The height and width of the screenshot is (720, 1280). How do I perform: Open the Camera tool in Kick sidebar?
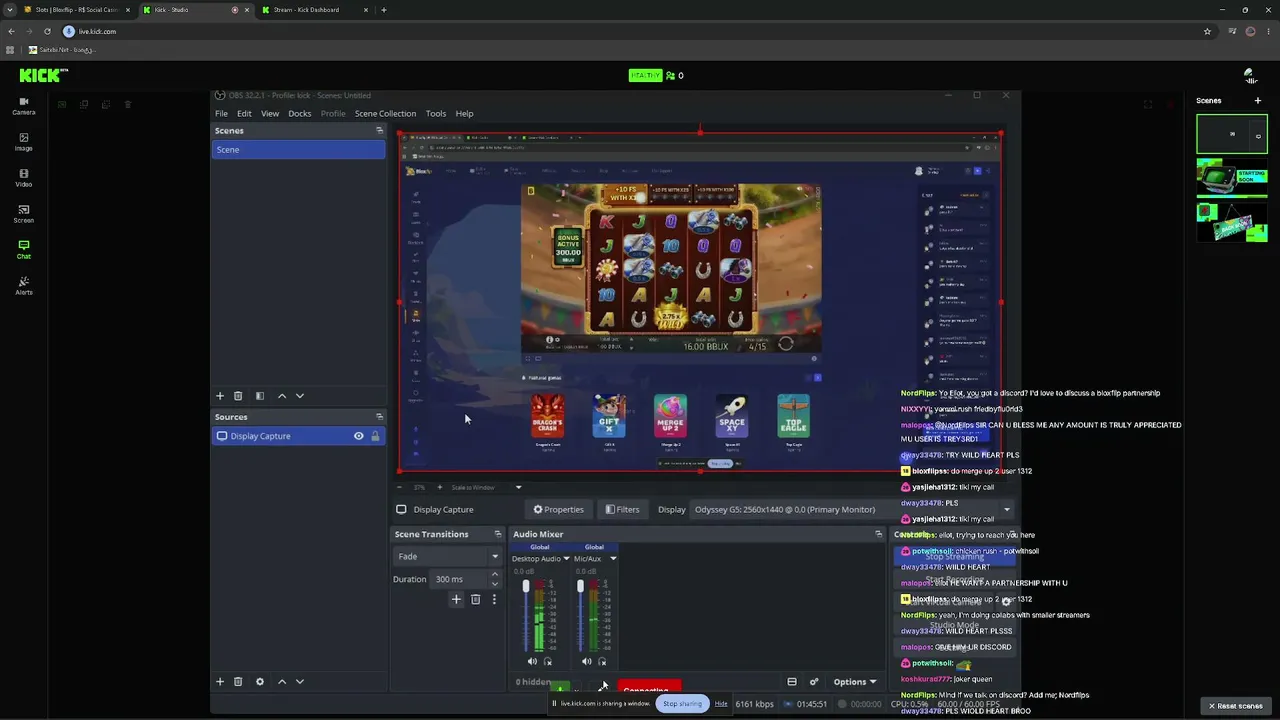(x=24, y=105)
